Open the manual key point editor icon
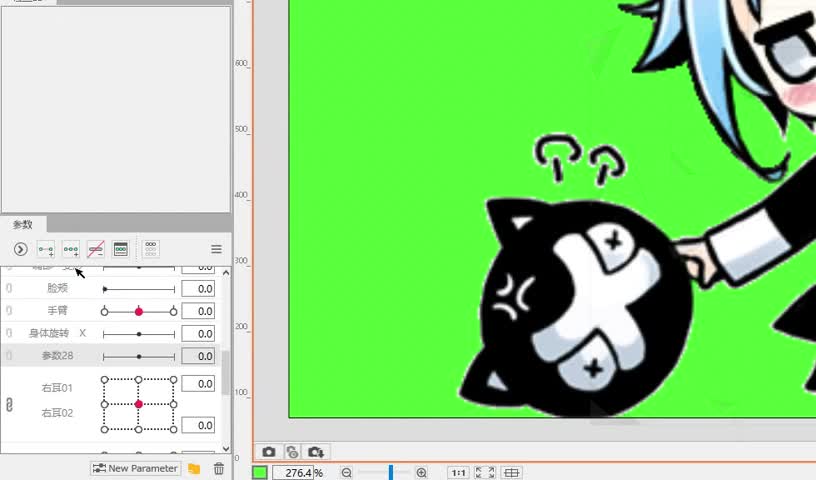Image resolution: width=816 pixels, height=480 pixels. (121, 249)
